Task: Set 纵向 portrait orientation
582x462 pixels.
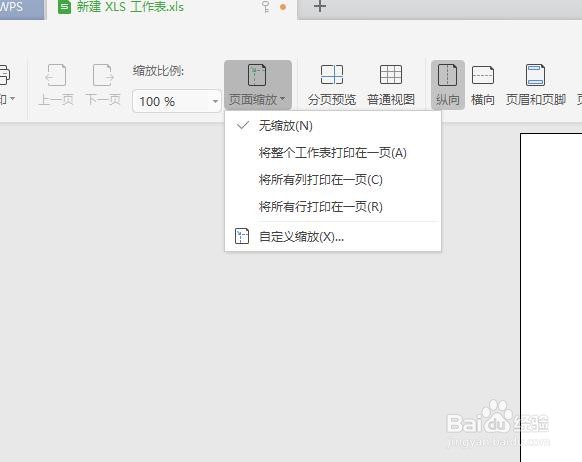Action: point(448,85)
